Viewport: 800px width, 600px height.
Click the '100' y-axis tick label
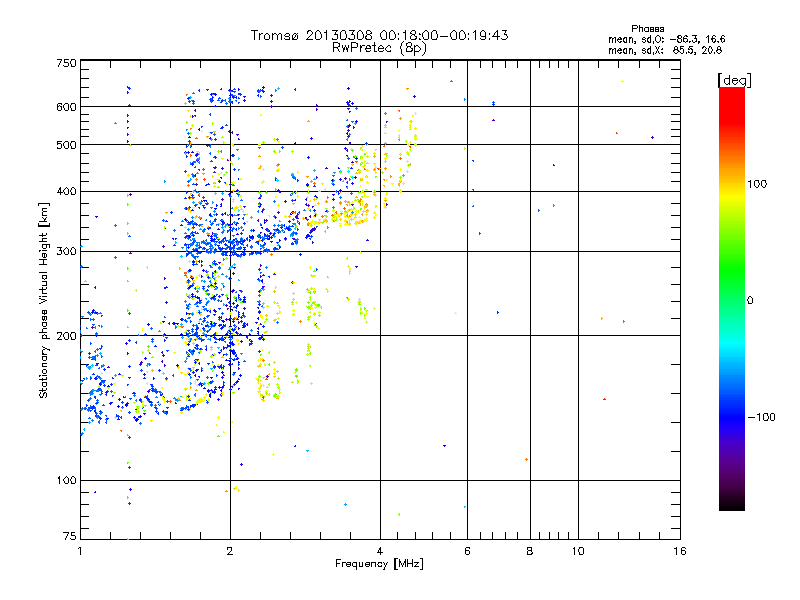pyautogui.click(x=66, y=480)
